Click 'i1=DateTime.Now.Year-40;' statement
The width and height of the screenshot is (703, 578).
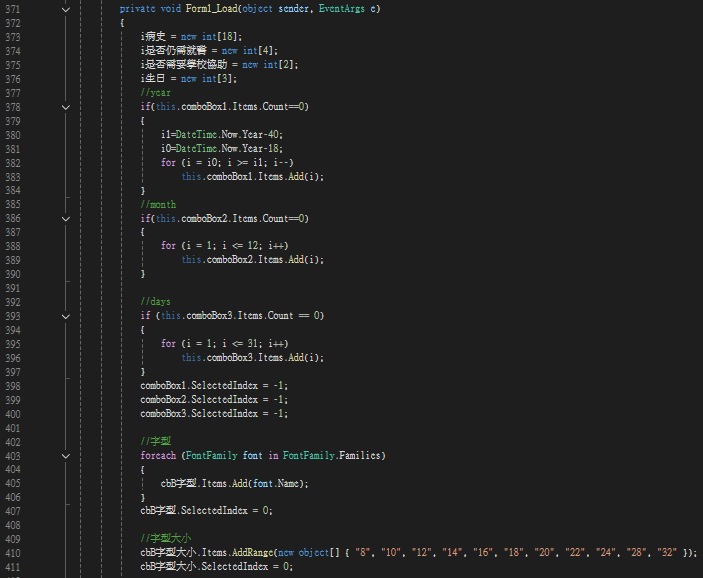222,135
